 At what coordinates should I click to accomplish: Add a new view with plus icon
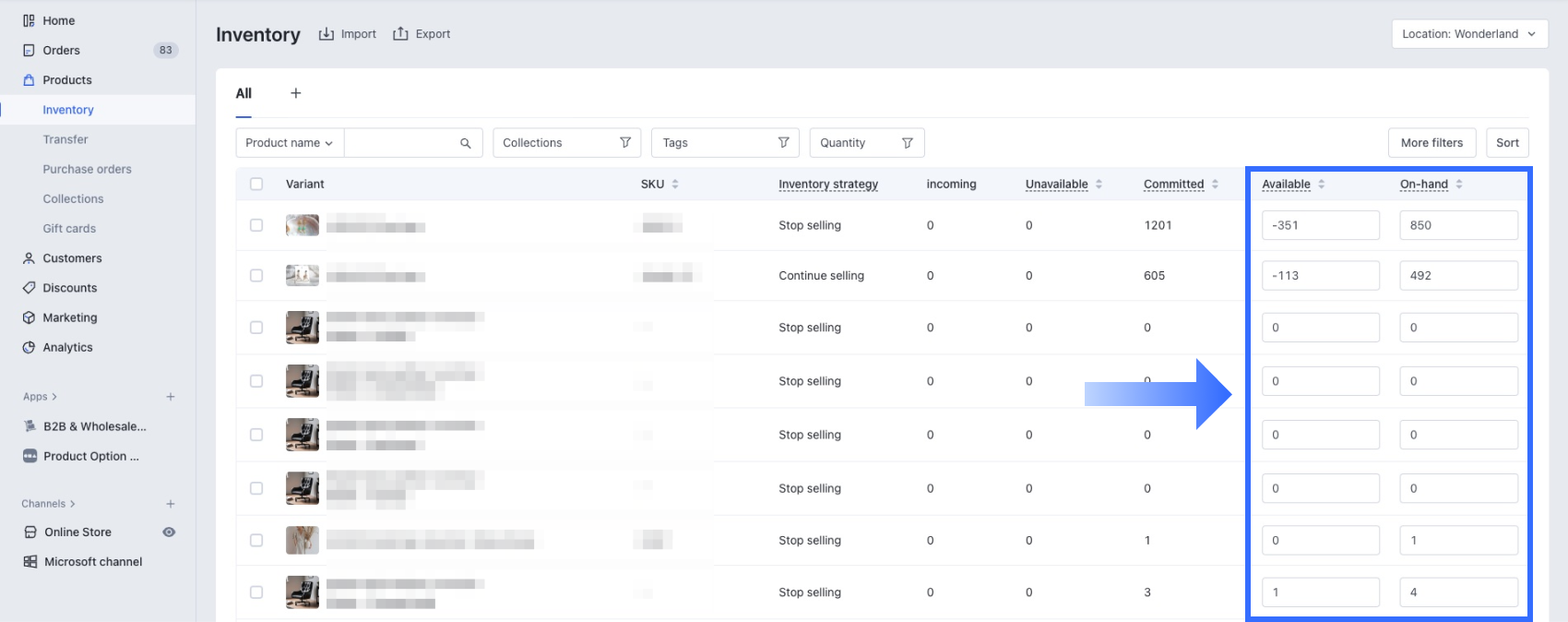click(296, 93)
